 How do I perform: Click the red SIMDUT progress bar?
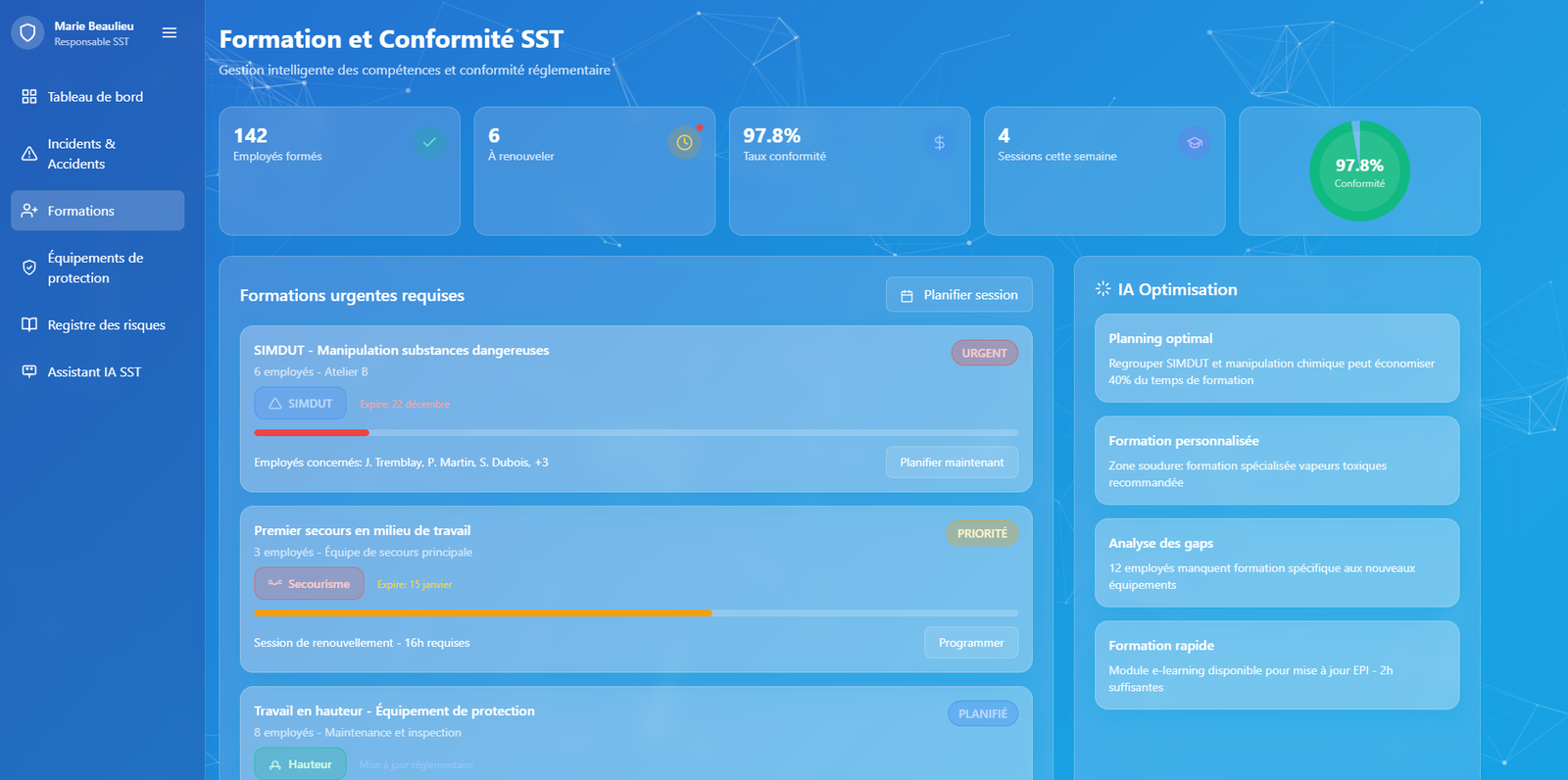[312, 432]
